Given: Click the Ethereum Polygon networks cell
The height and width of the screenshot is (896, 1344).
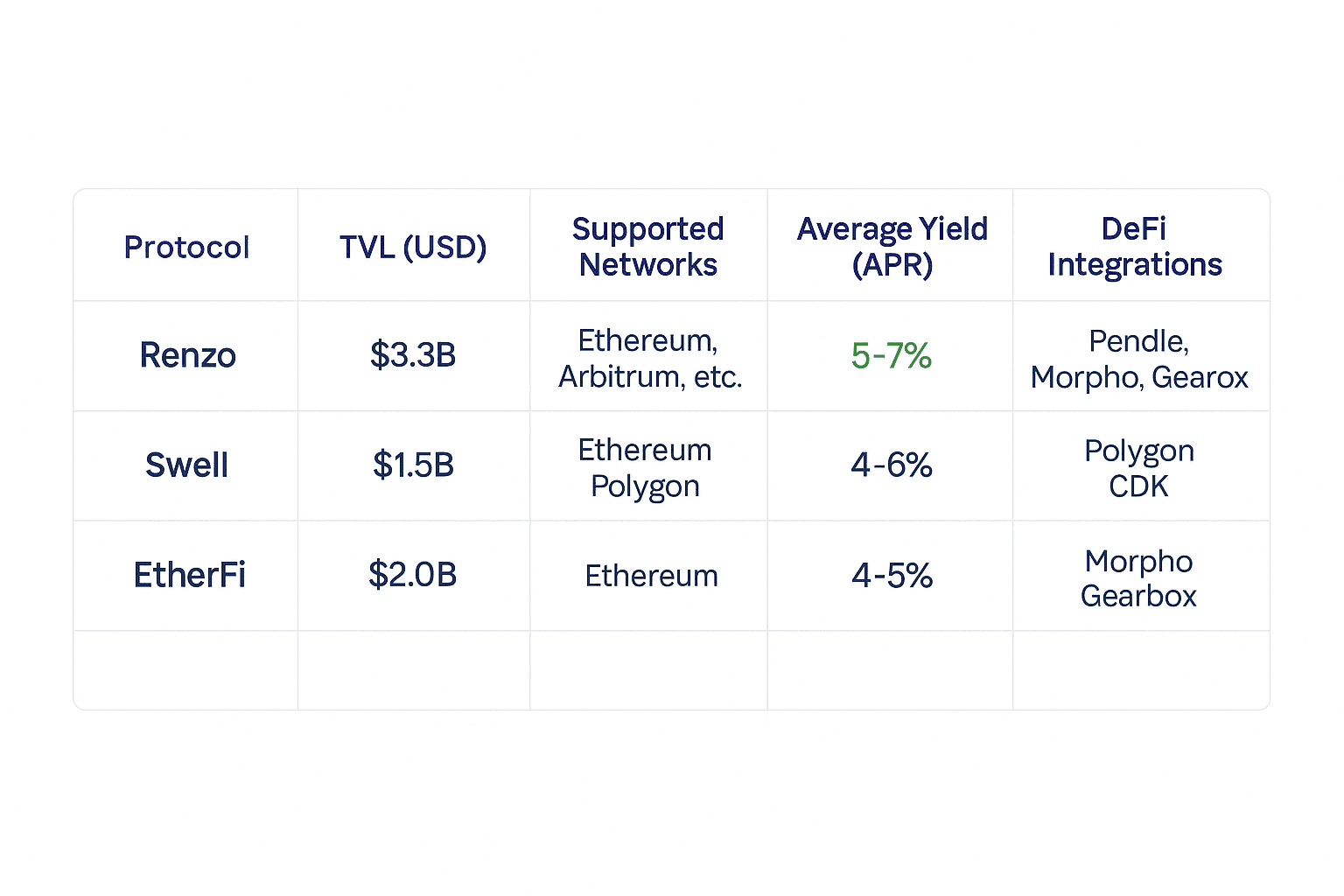Looking at the screenshot, I should tap(646, 468).
